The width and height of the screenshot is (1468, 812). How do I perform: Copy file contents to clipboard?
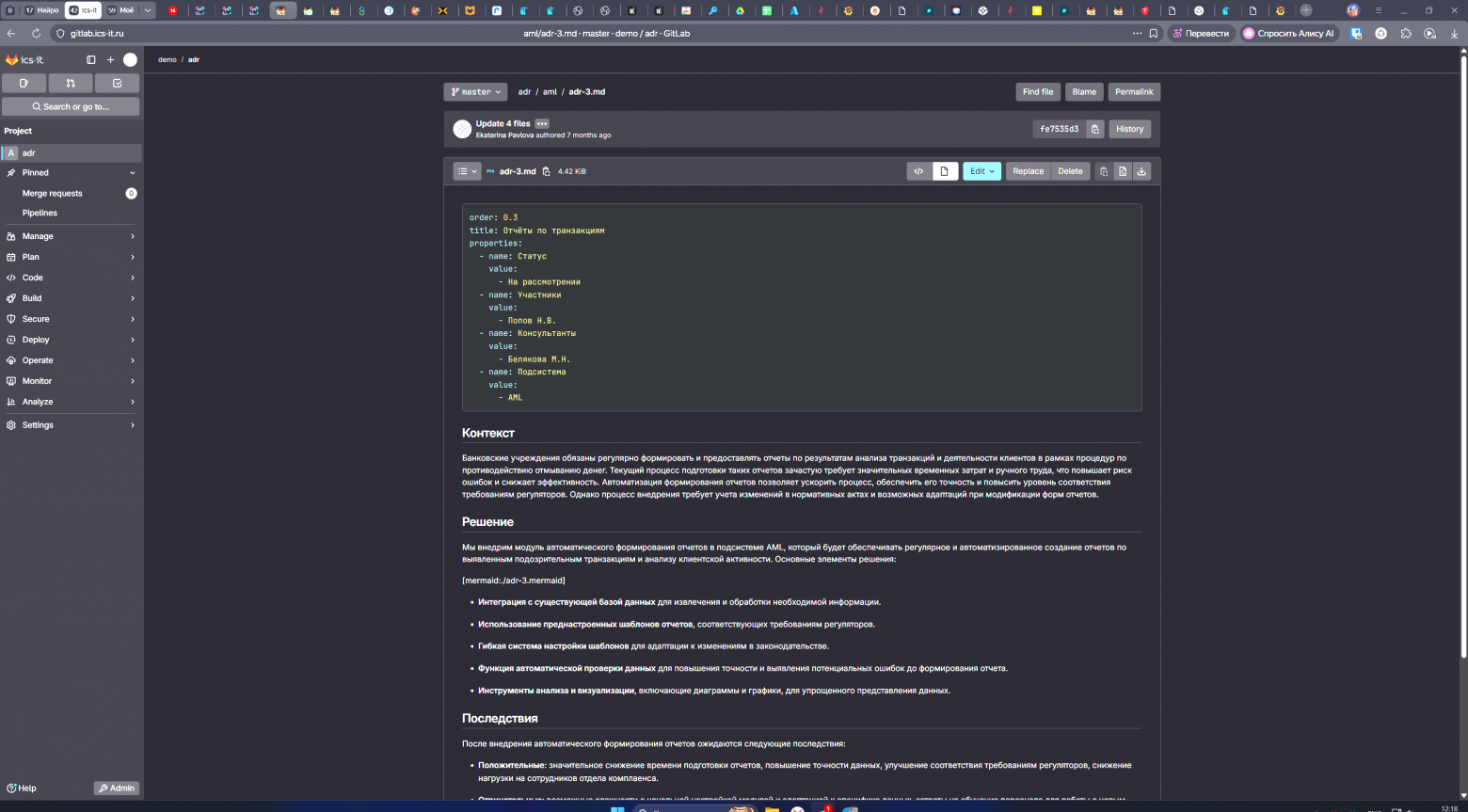(1104, 171)
